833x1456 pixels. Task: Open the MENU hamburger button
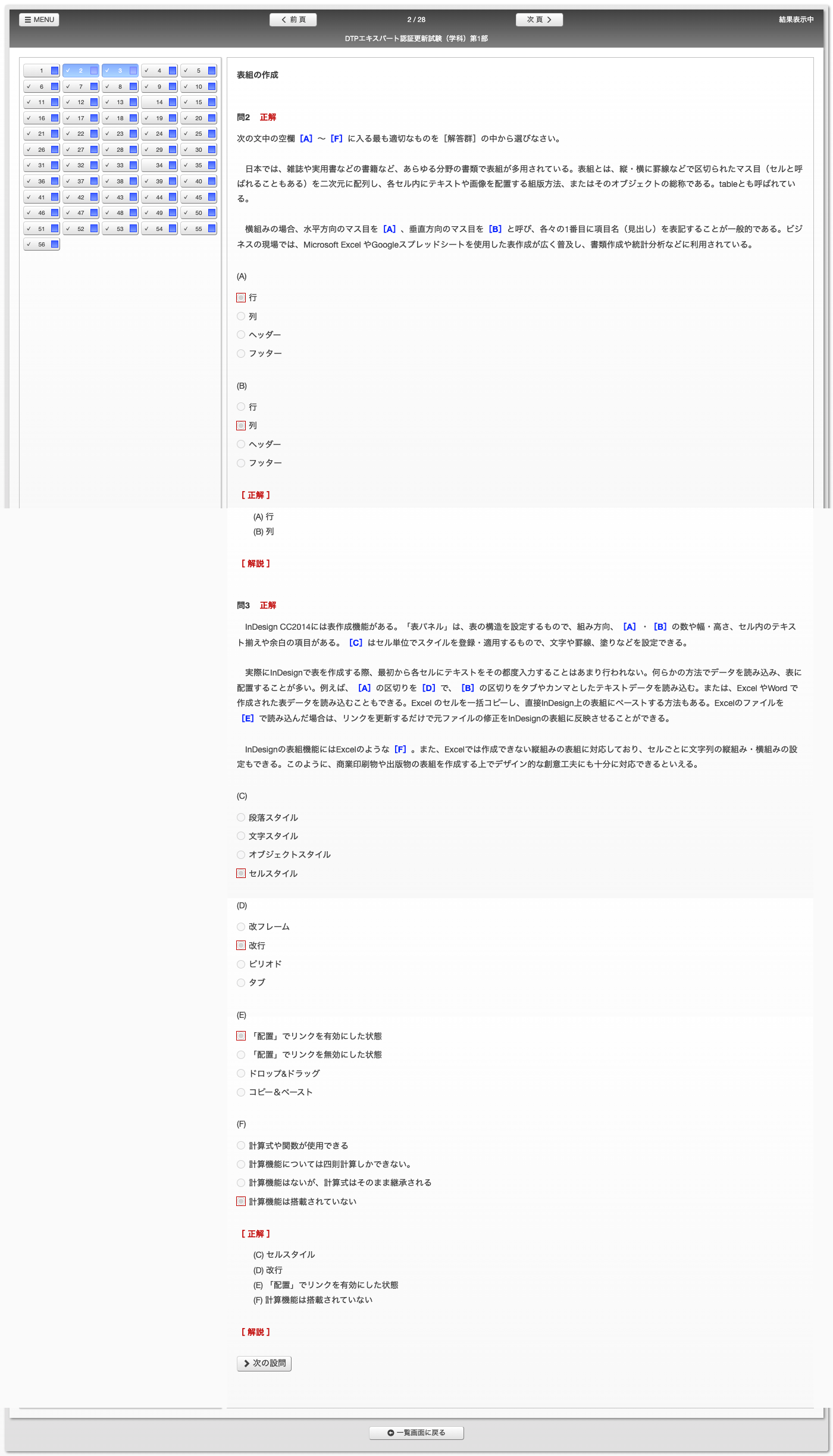pyautogui.click(x=39, y=20)
